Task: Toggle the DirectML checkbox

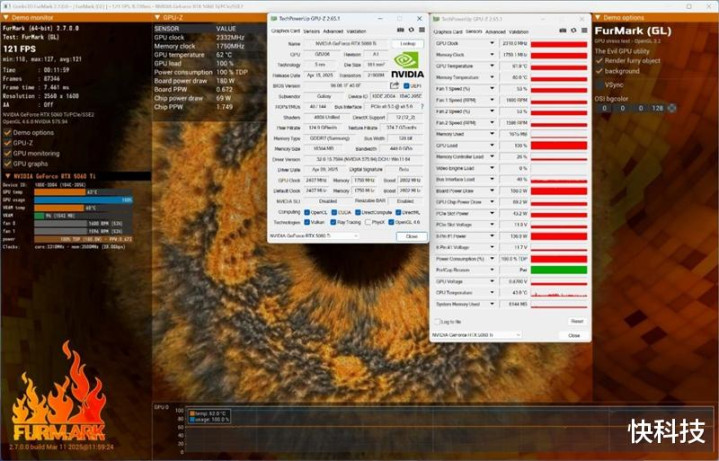Action: pyautogui.click(x=398, y=212)
